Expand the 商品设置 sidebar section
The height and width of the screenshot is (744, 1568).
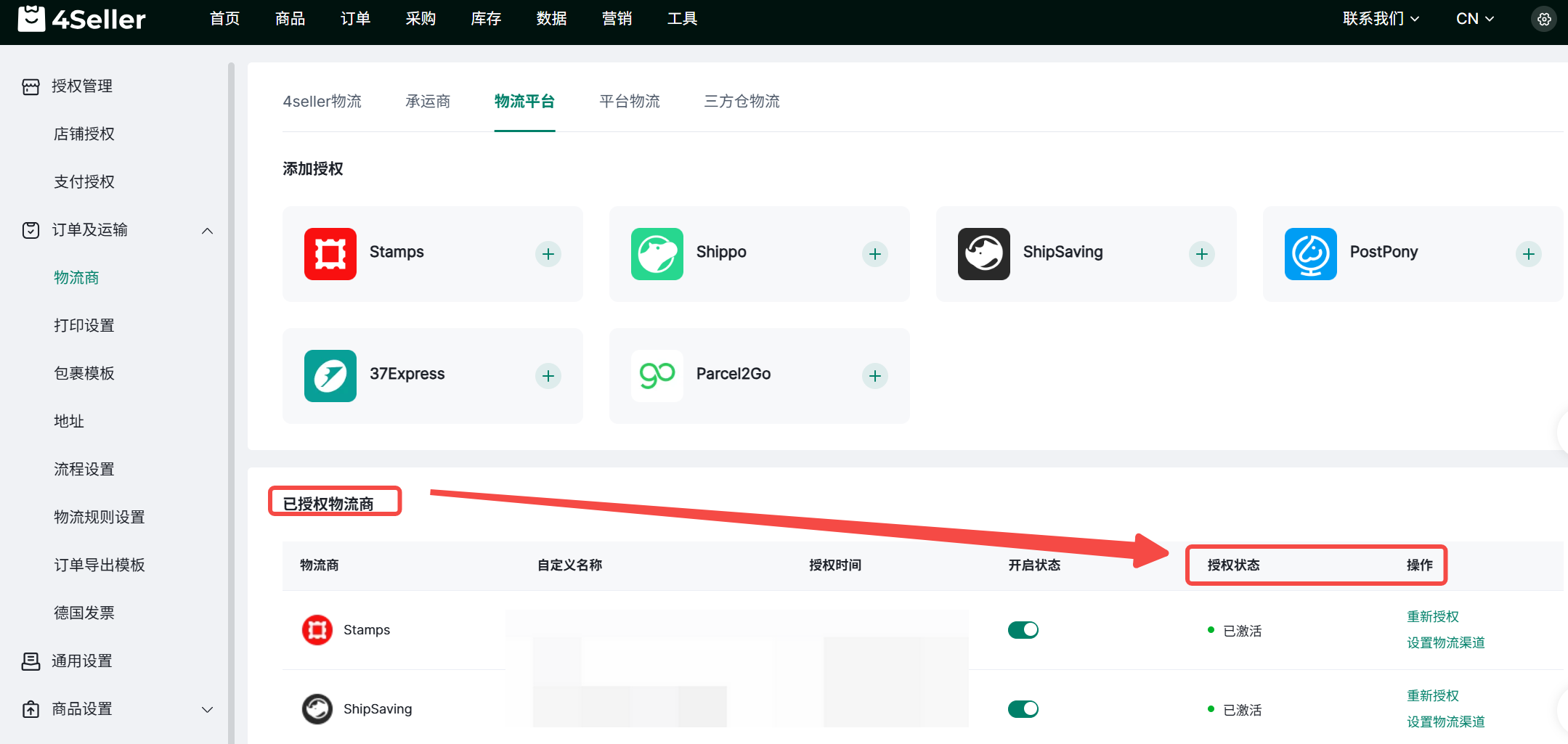tap(207, 710)
